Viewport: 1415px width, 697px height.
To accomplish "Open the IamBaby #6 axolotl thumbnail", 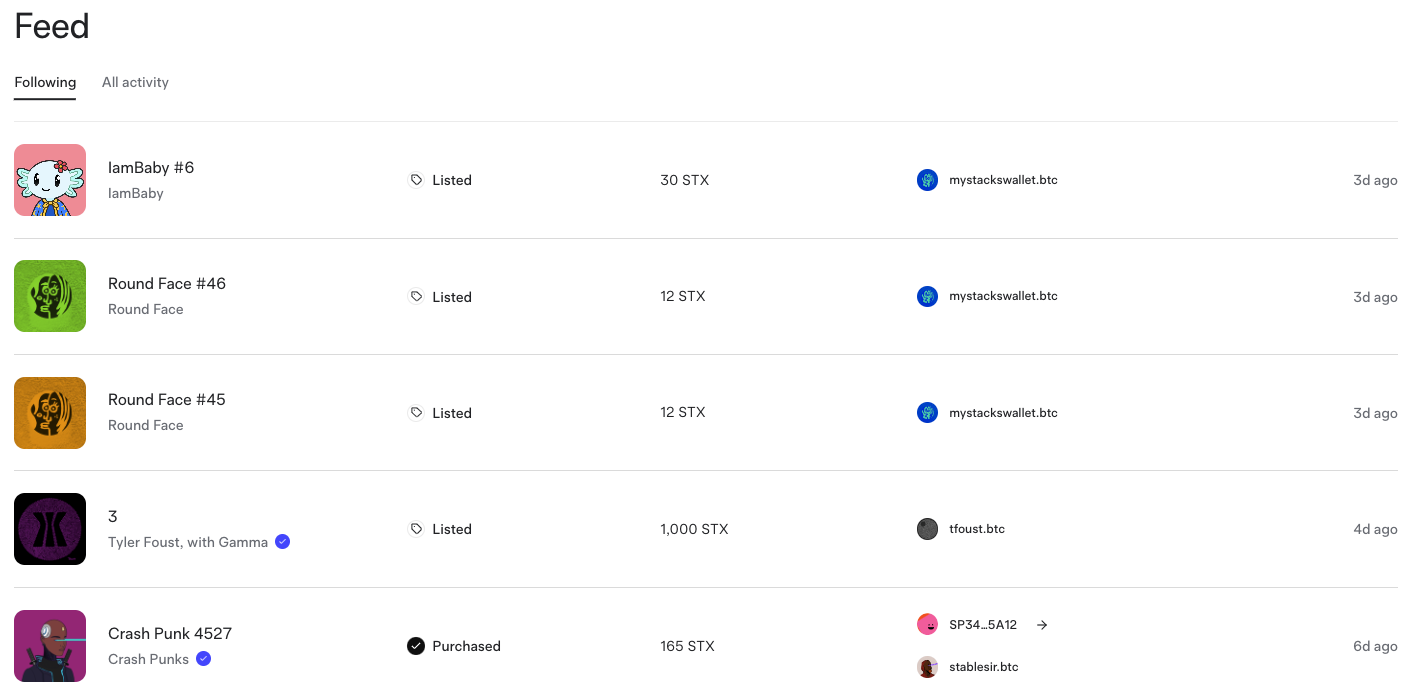I will click(50, 180).
